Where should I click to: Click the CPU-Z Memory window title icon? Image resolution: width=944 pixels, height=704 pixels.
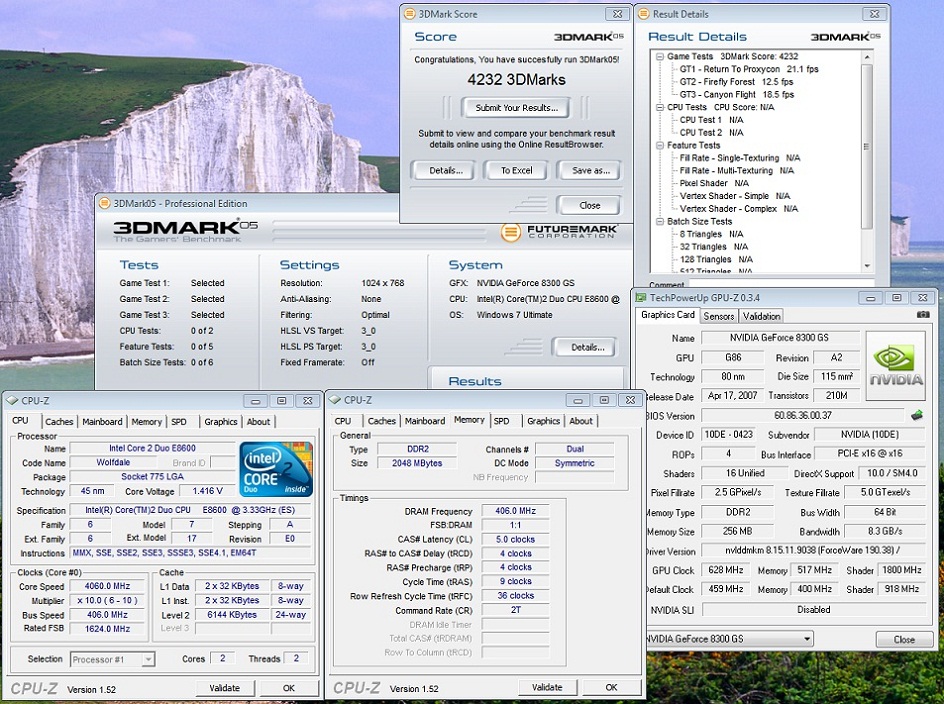tap(335, 400)
